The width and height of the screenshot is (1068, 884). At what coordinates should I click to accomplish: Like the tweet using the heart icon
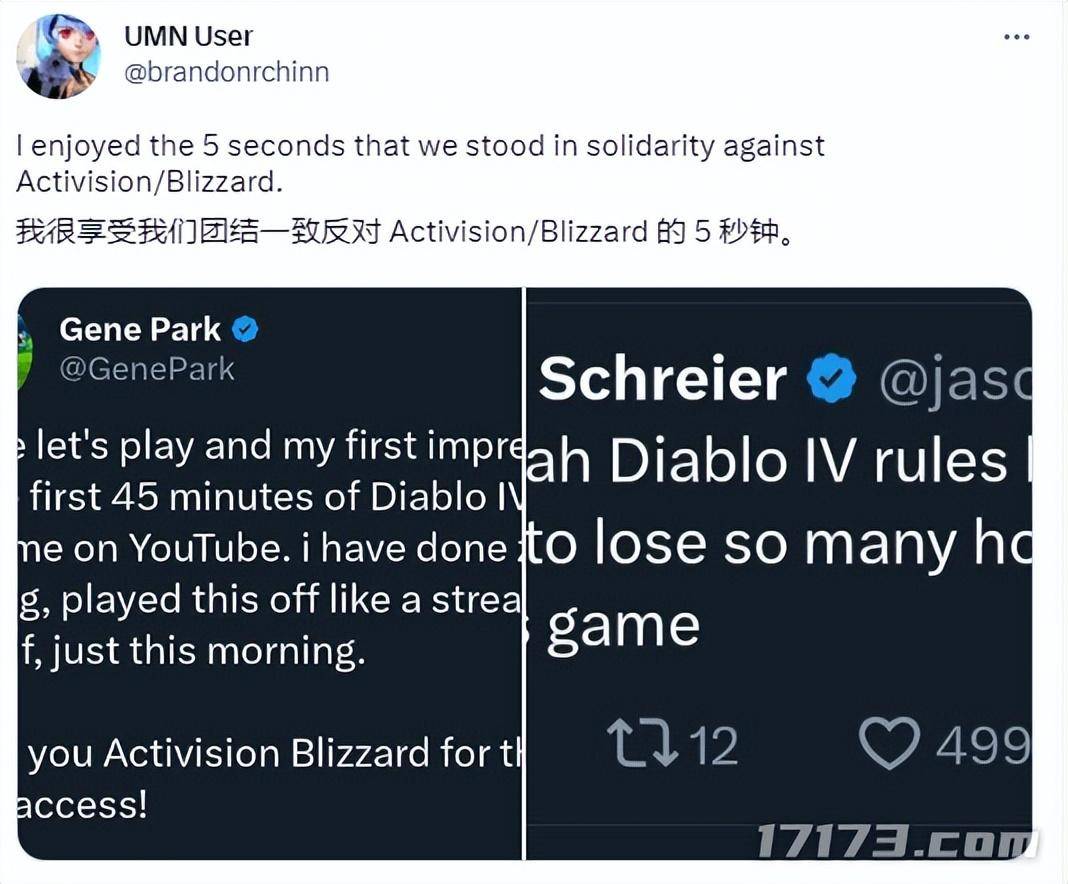point(889,744)
